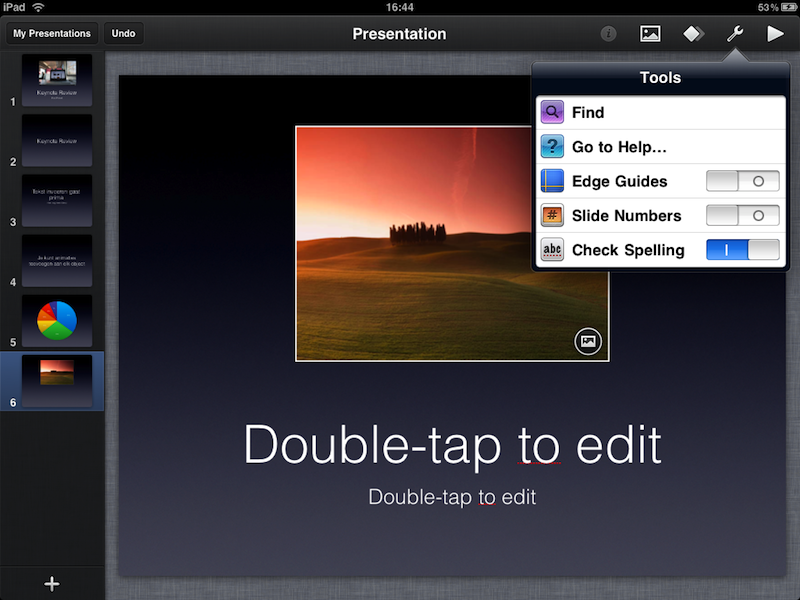Tap the Find magnifier icon
The height and width of the screenshot is (600, 800).
[552, 113]
